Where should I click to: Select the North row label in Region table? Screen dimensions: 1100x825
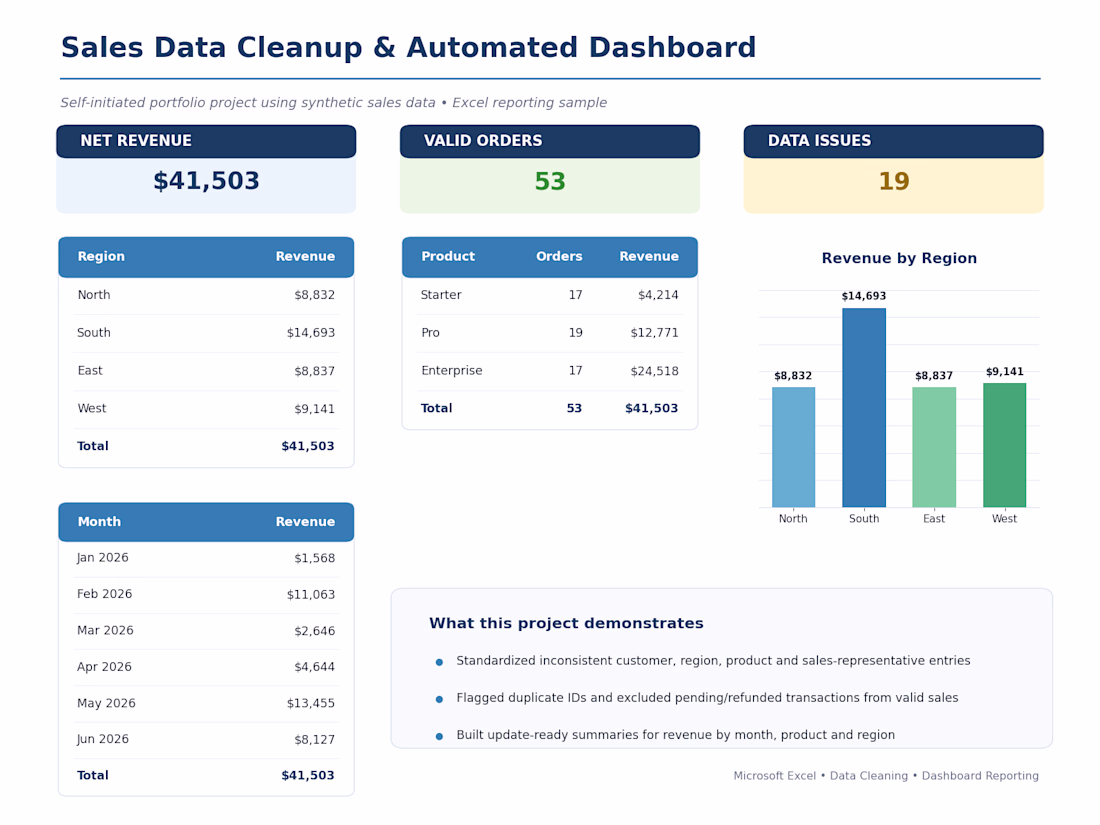94,295
